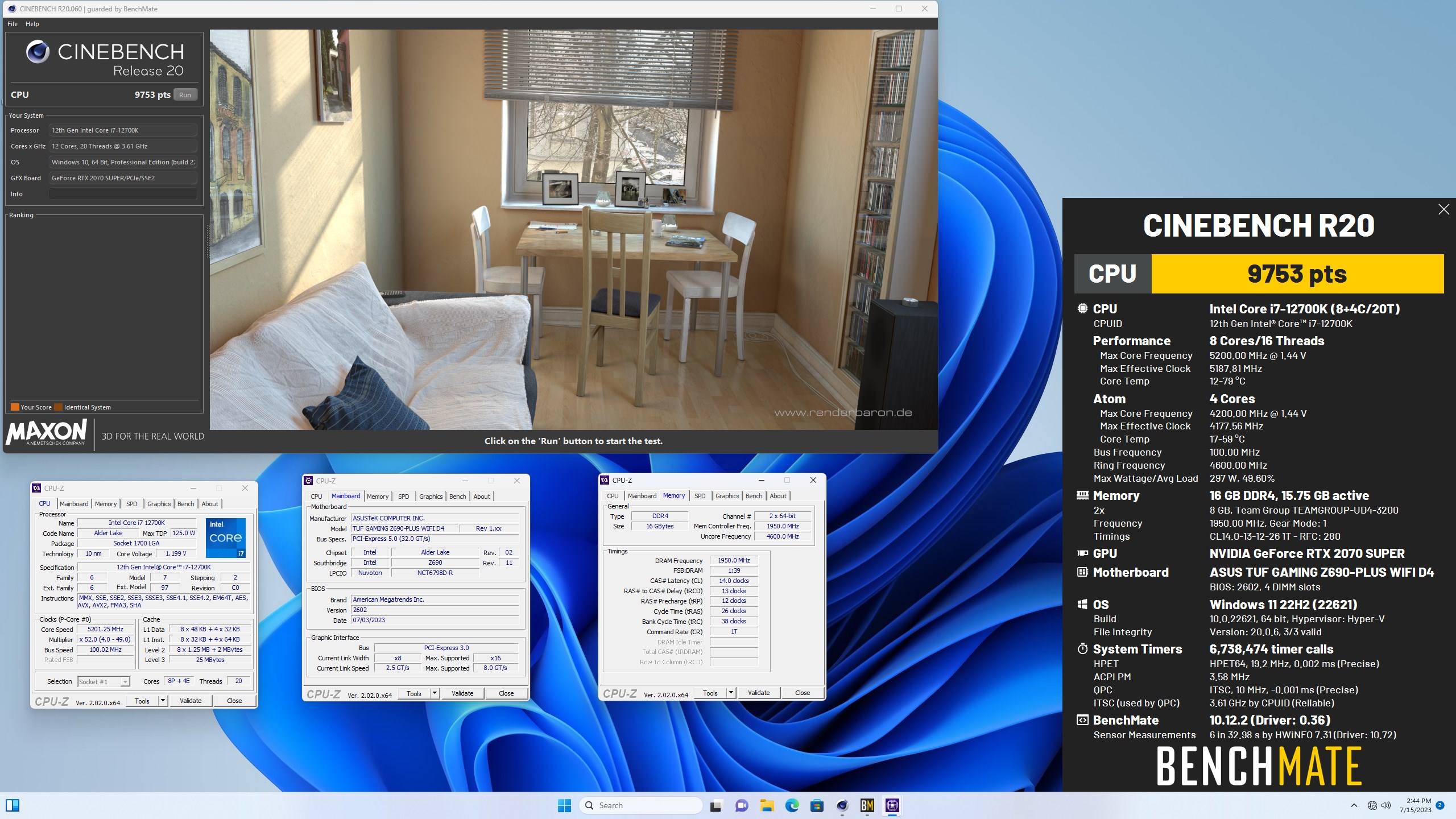Click the volume tray icon
1456x819 pixels.
(1386, 805)
